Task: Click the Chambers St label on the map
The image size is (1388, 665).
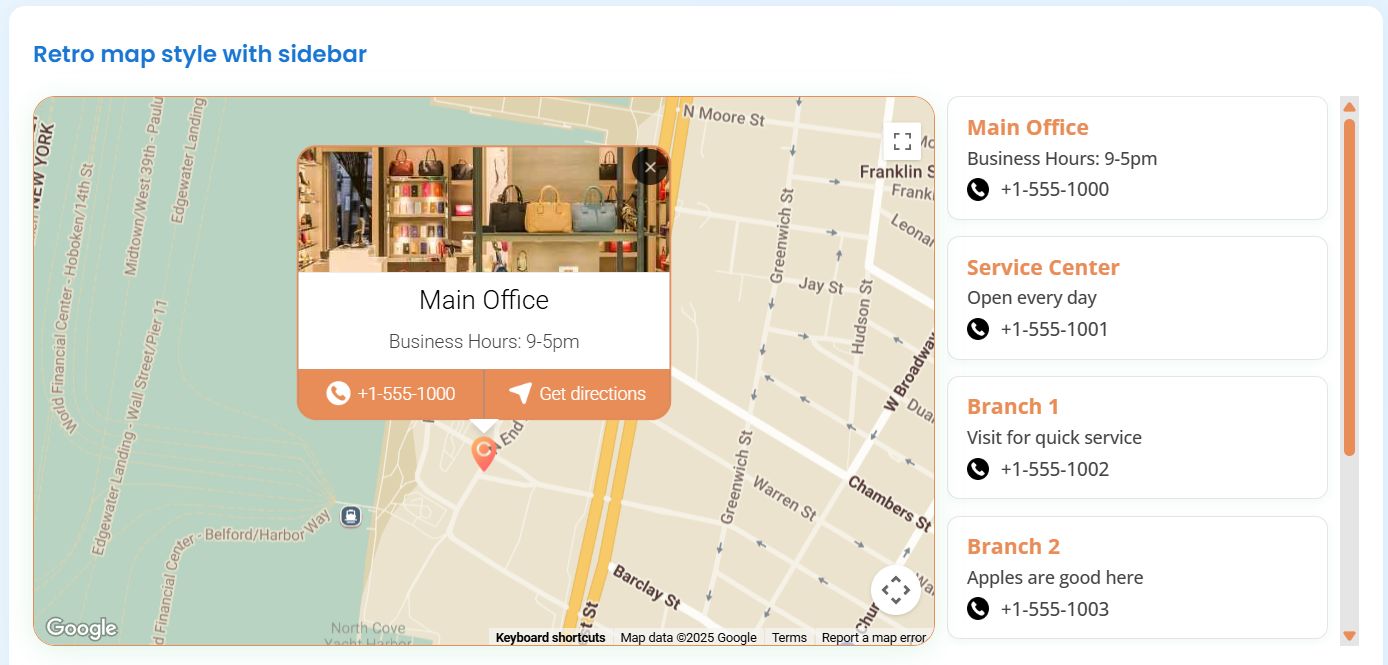Action: click(889, 503)
